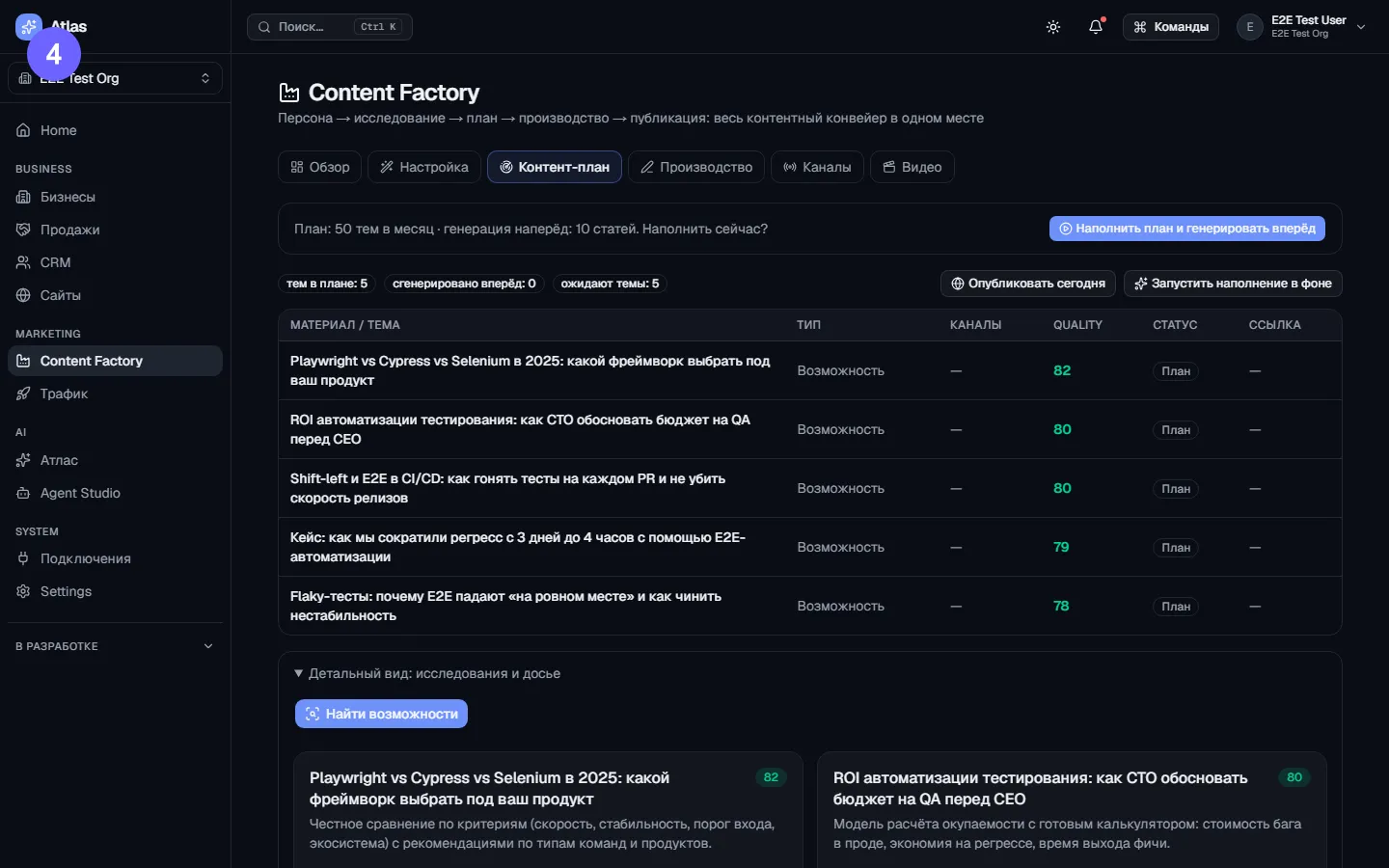Focus the Поиск search field

[x=330, y=27]
